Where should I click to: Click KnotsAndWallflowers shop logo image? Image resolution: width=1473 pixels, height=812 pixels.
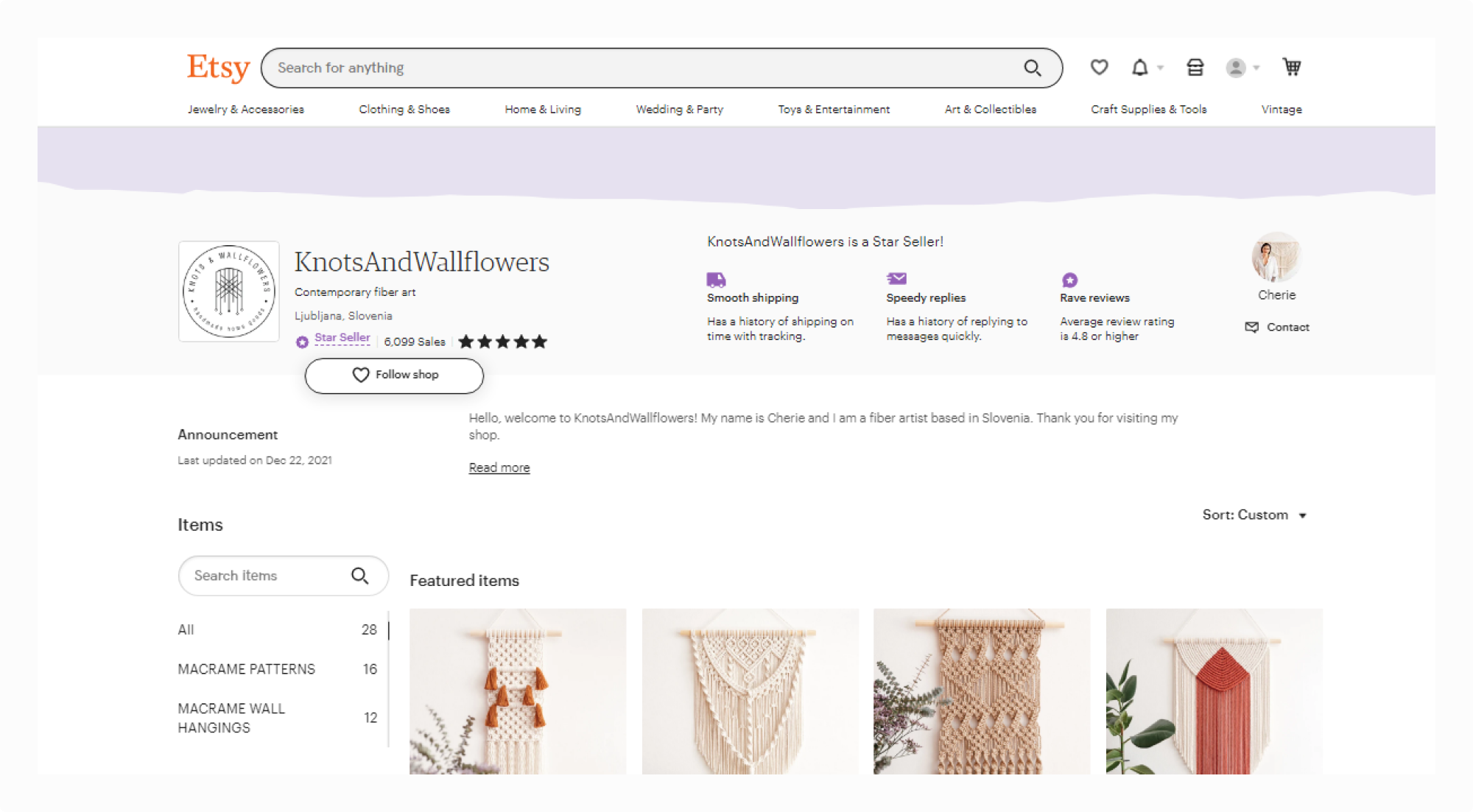(x=229, y=292)
